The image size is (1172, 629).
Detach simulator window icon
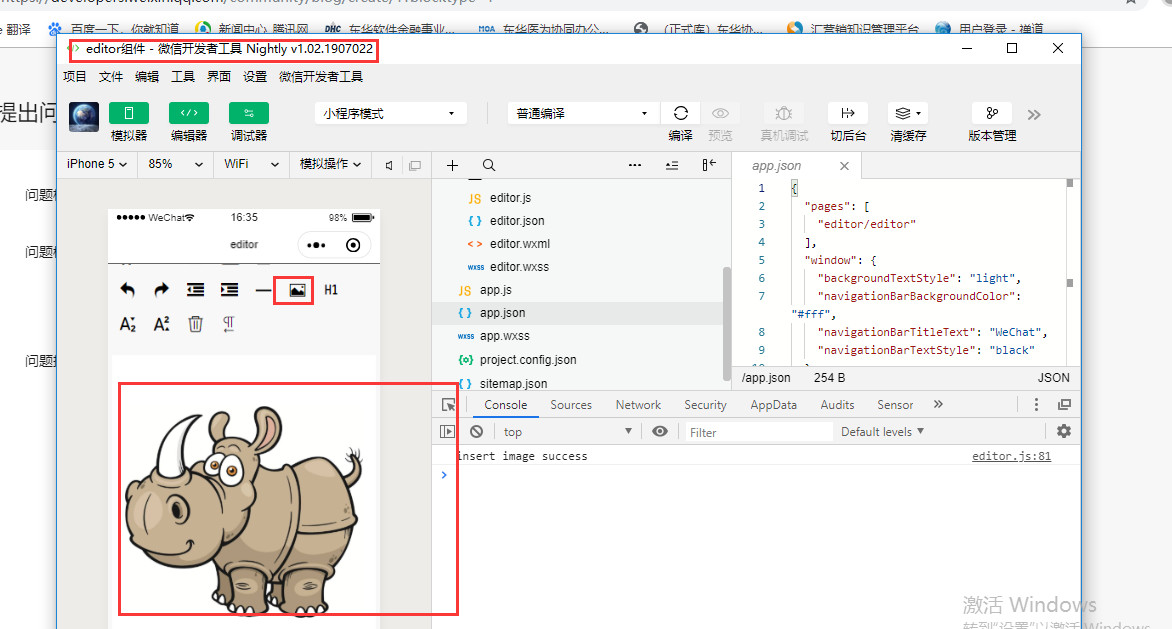point(415,165)
